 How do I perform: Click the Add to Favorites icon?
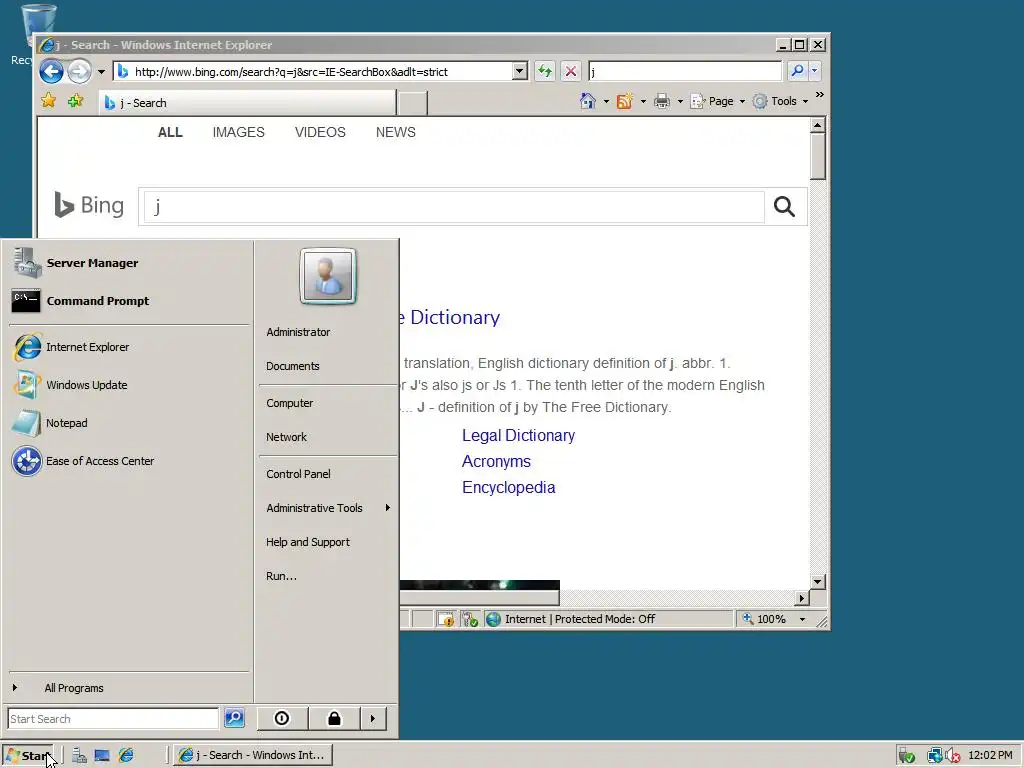pos(76,101)
